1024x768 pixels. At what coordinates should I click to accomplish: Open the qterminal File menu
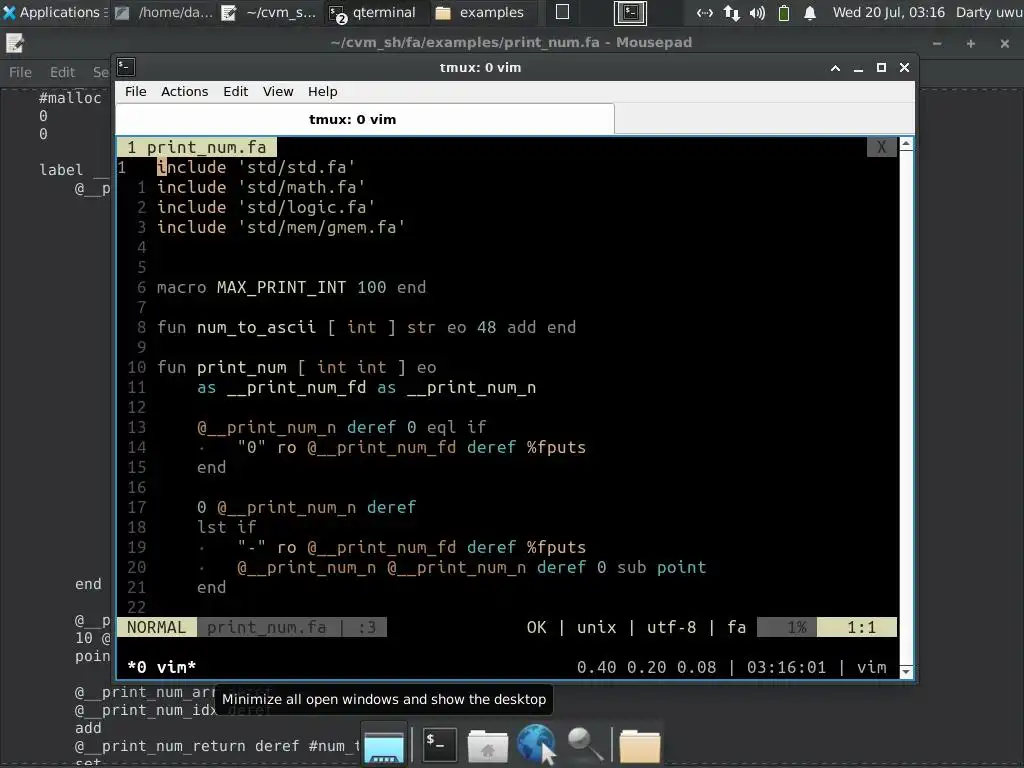[136, 91]
